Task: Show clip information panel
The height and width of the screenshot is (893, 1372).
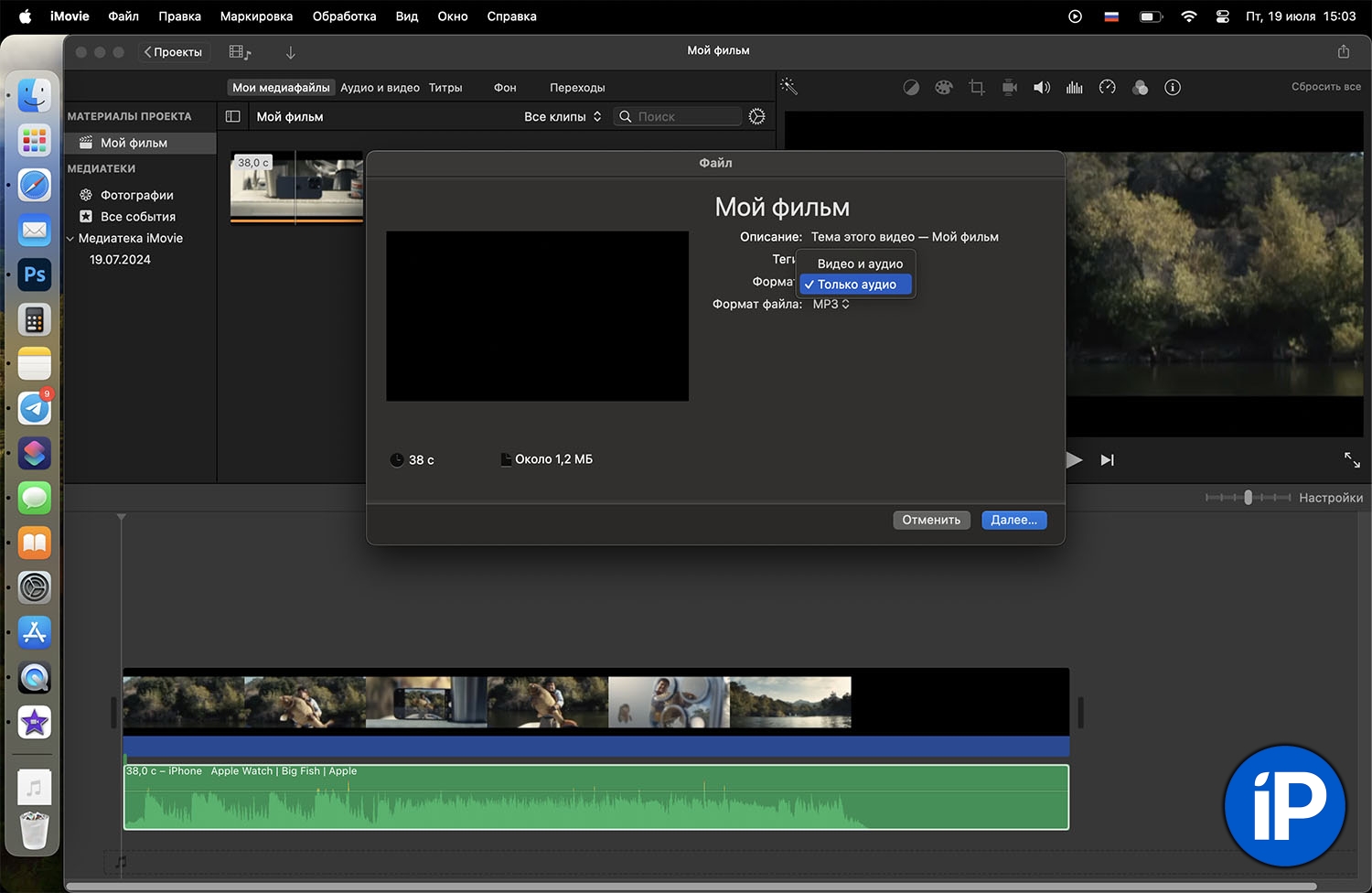Action: (x=1173, y=88)
